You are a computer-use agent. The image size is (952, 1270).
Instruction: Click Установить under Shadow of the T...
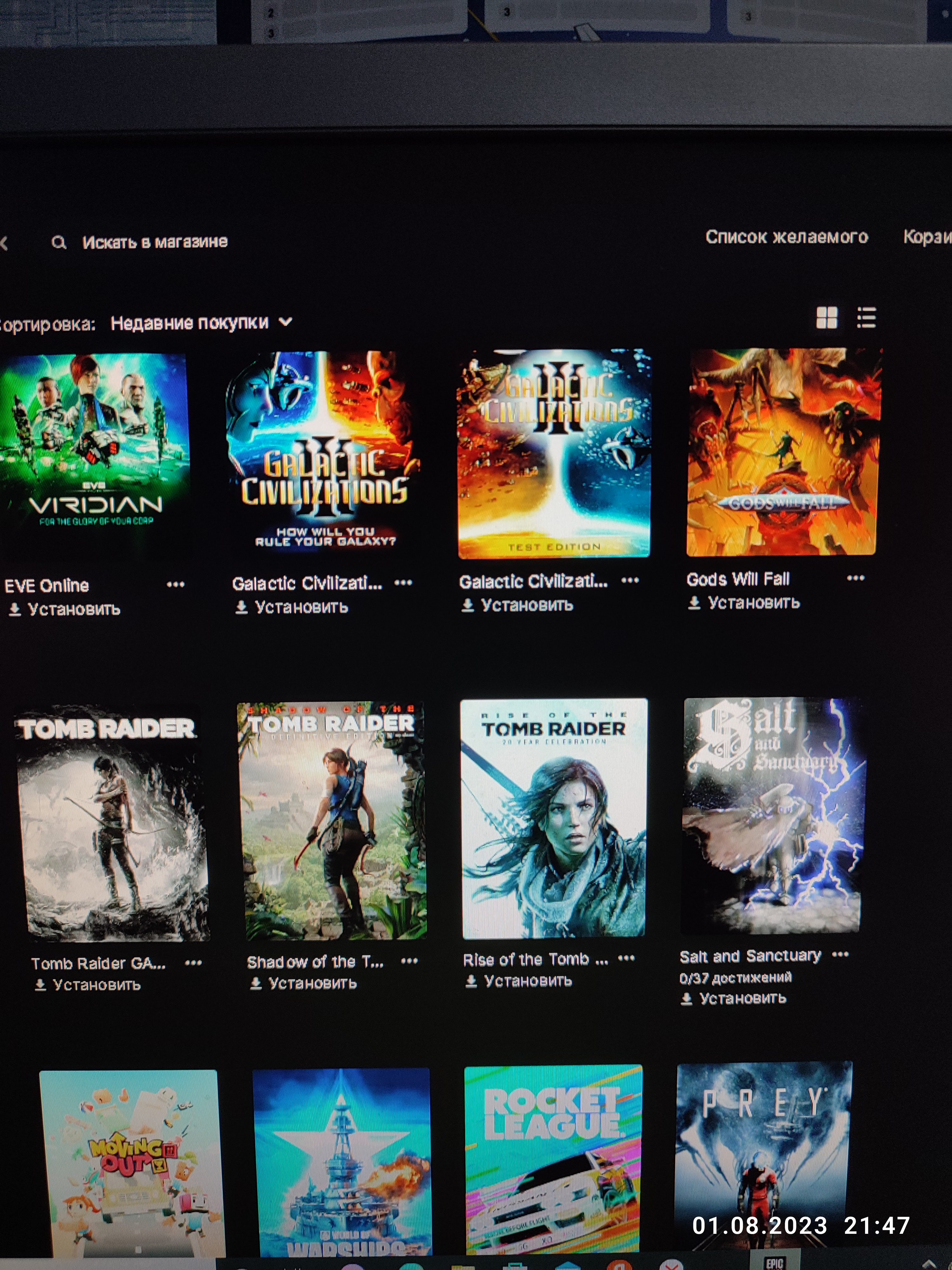click(x=303, y=983)
